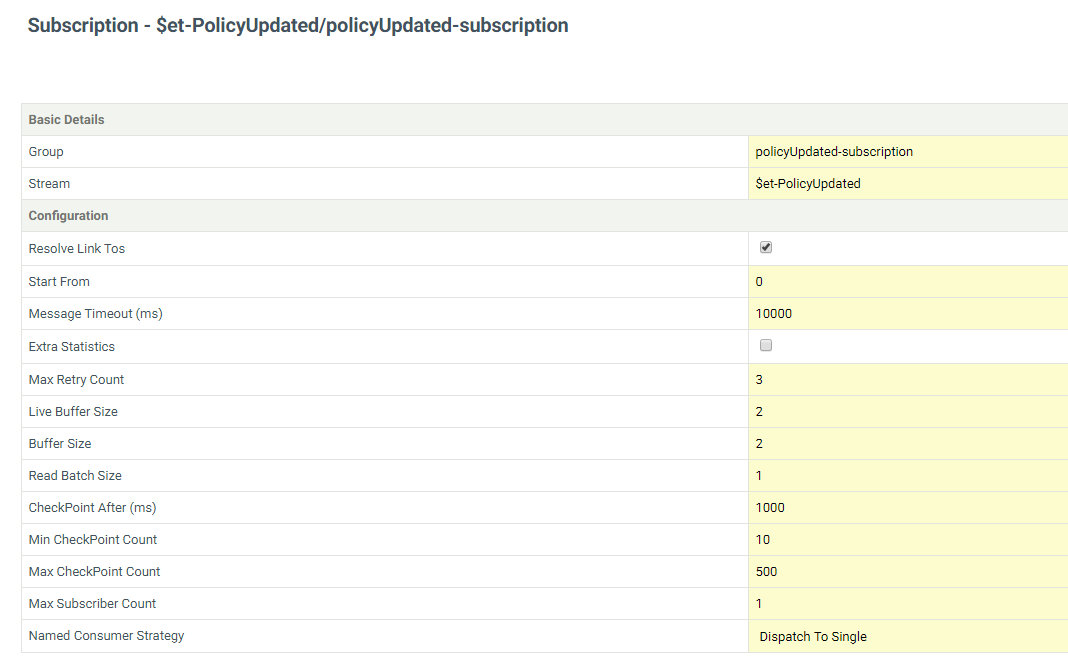The width and height of the screenshot is (1068, 670).
Task: Click the policyUpdated-subscription group value
Action: click(x=835, y=151)
